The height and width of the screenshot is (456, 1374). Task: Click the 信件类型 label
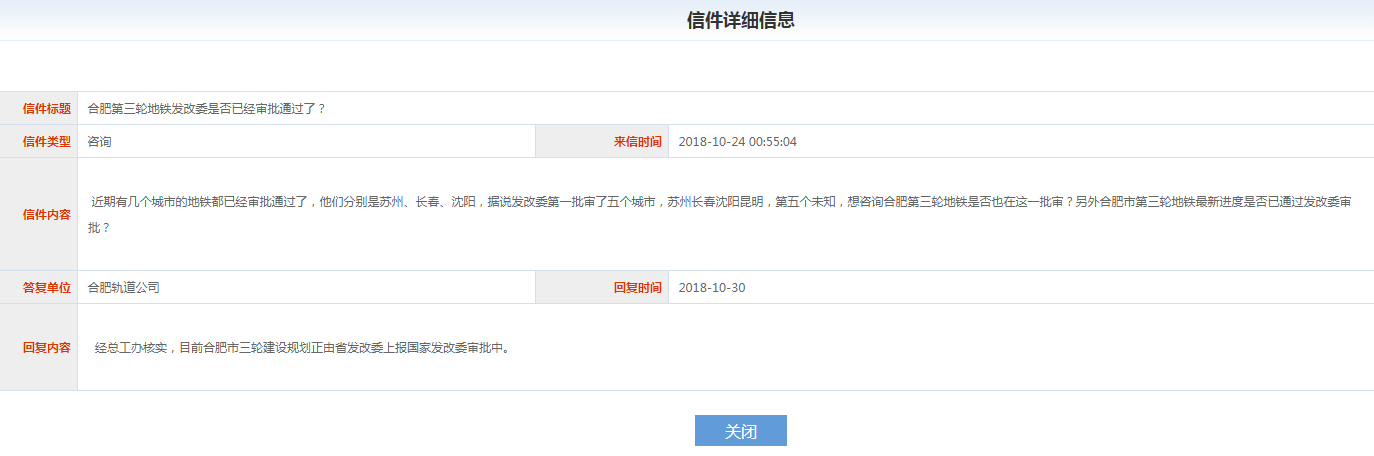47,141
